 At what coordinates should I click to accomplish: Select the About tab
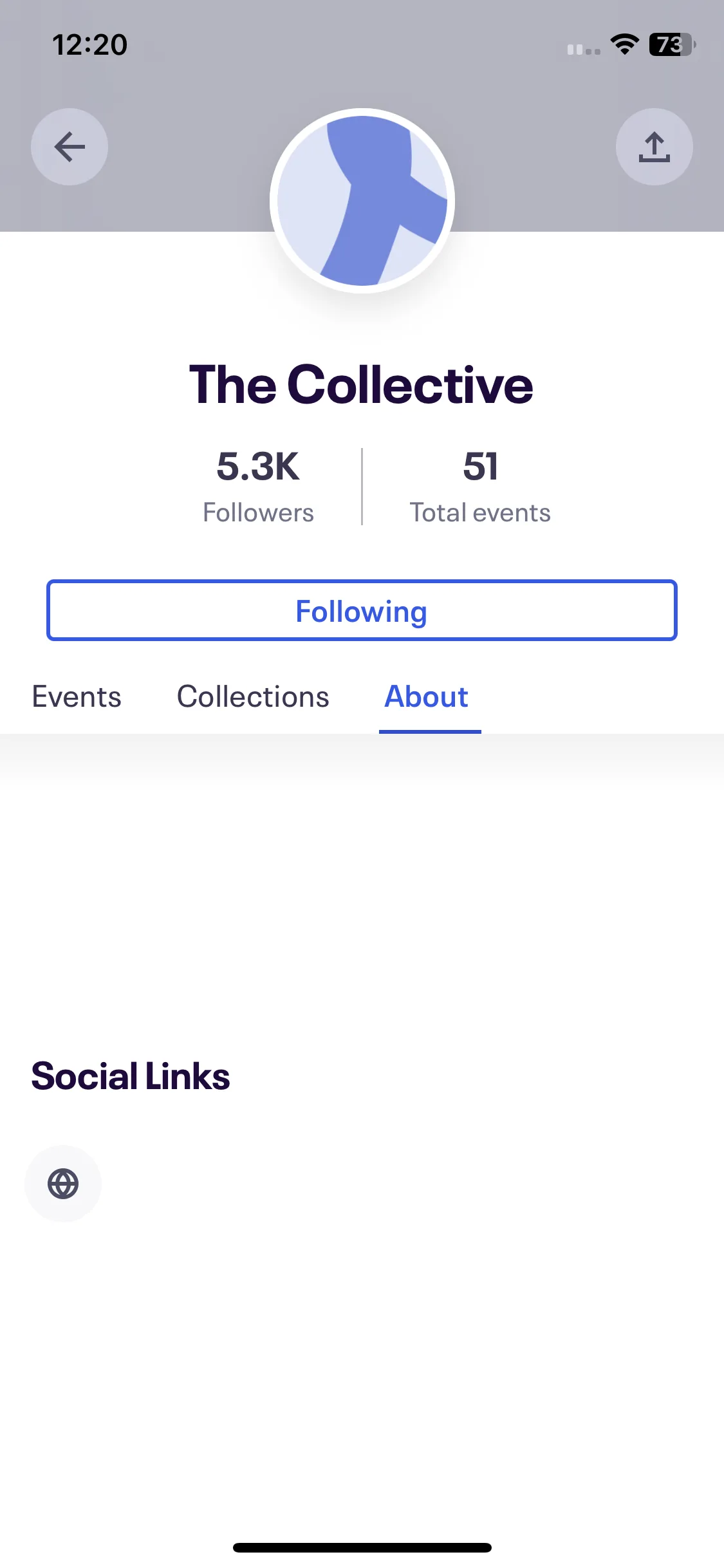point(426,696)
